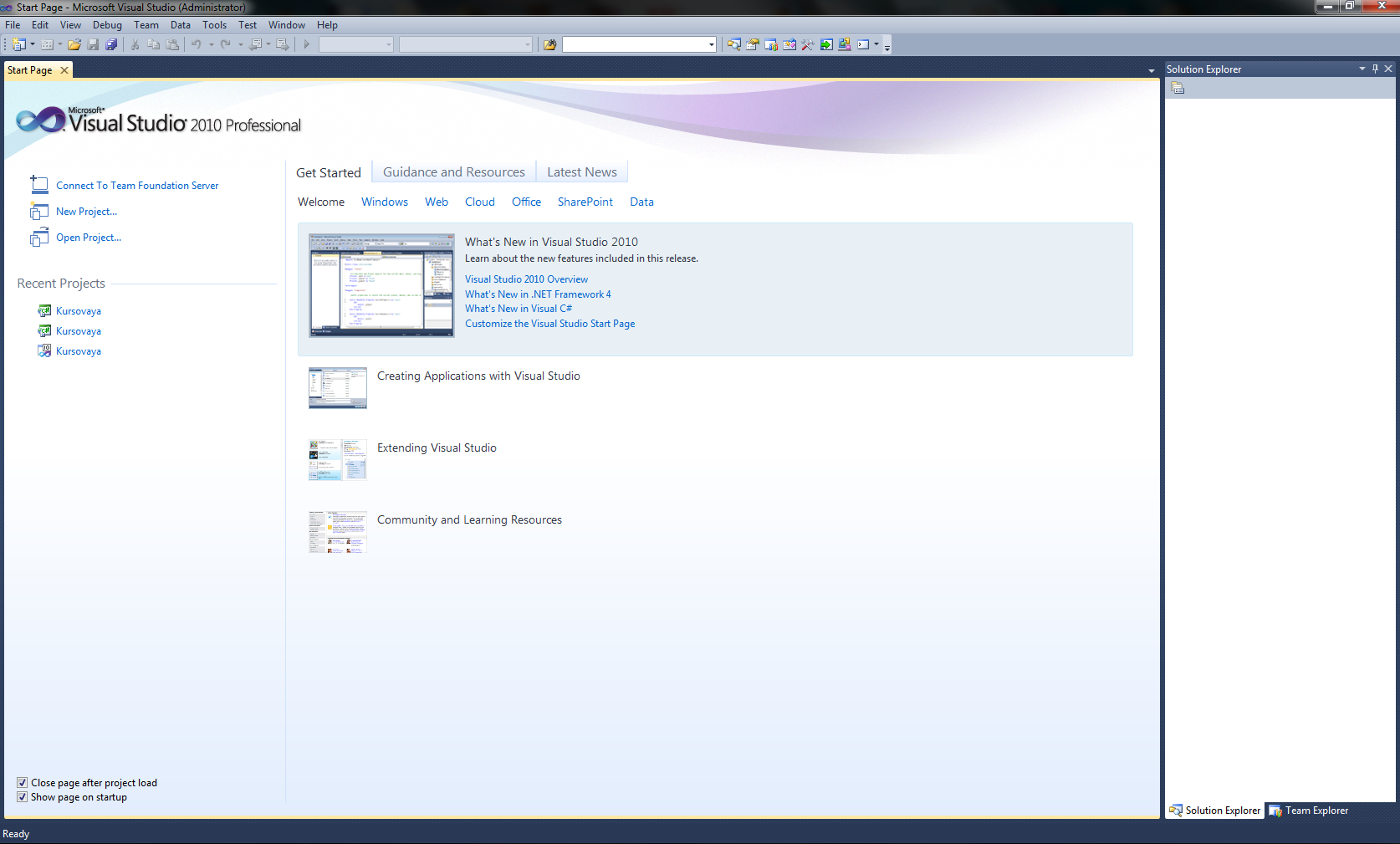The width and height of the screenshot is (1400, 844).
Task: Open the Debug menu
Action: pyautogui.click(x=107, y=25)
